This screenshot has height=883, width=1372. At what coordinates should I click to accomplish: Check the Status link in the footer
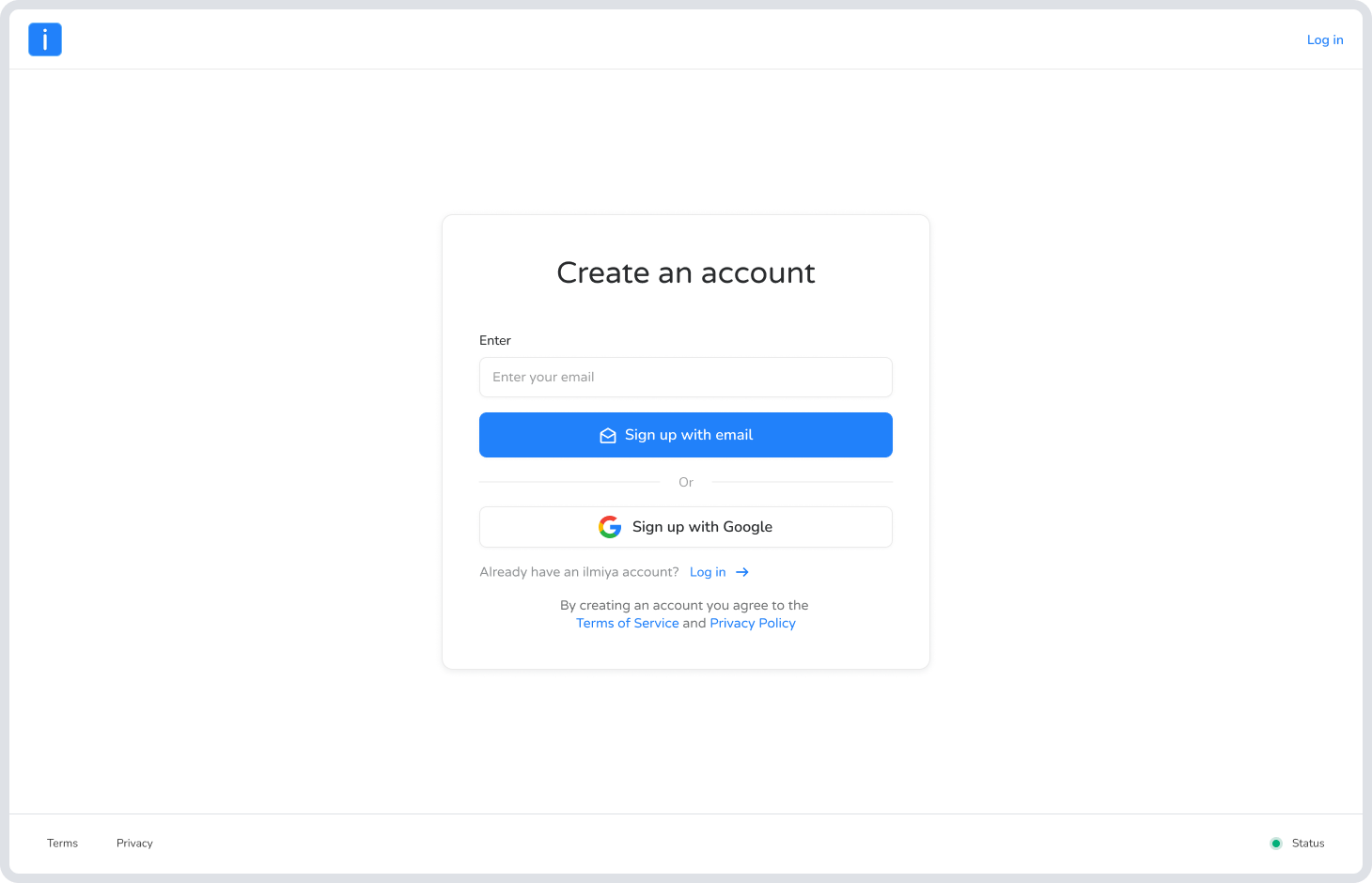click(1308, 844)
